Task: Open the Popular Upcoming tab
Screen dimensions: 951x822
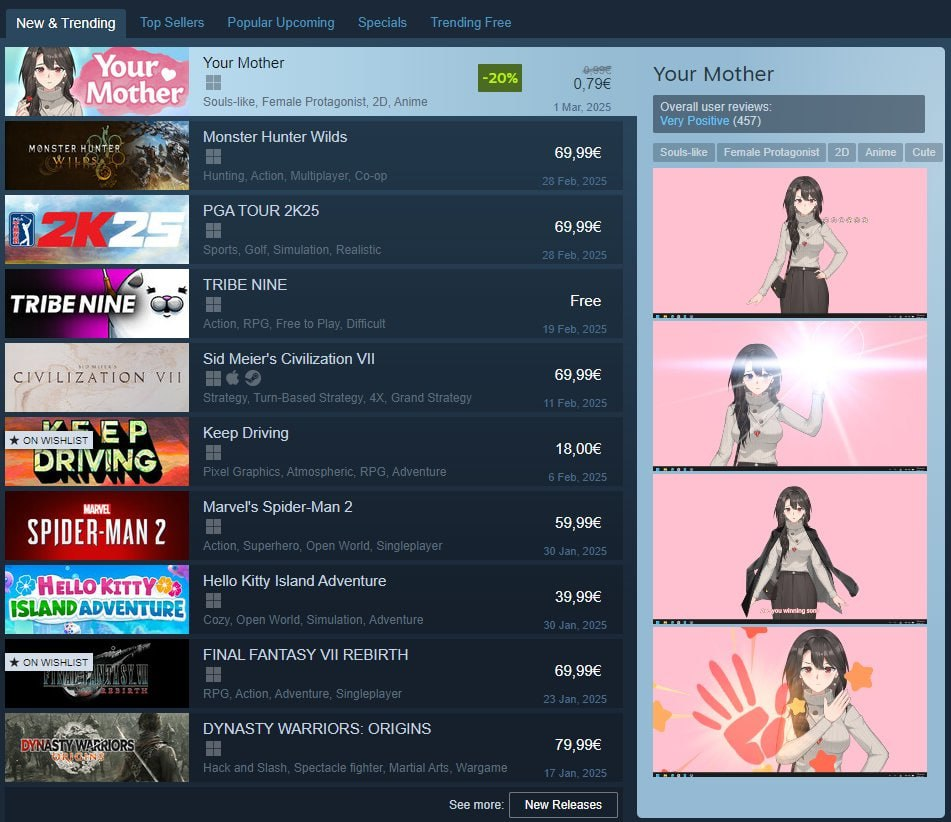Action: point(281,22)
